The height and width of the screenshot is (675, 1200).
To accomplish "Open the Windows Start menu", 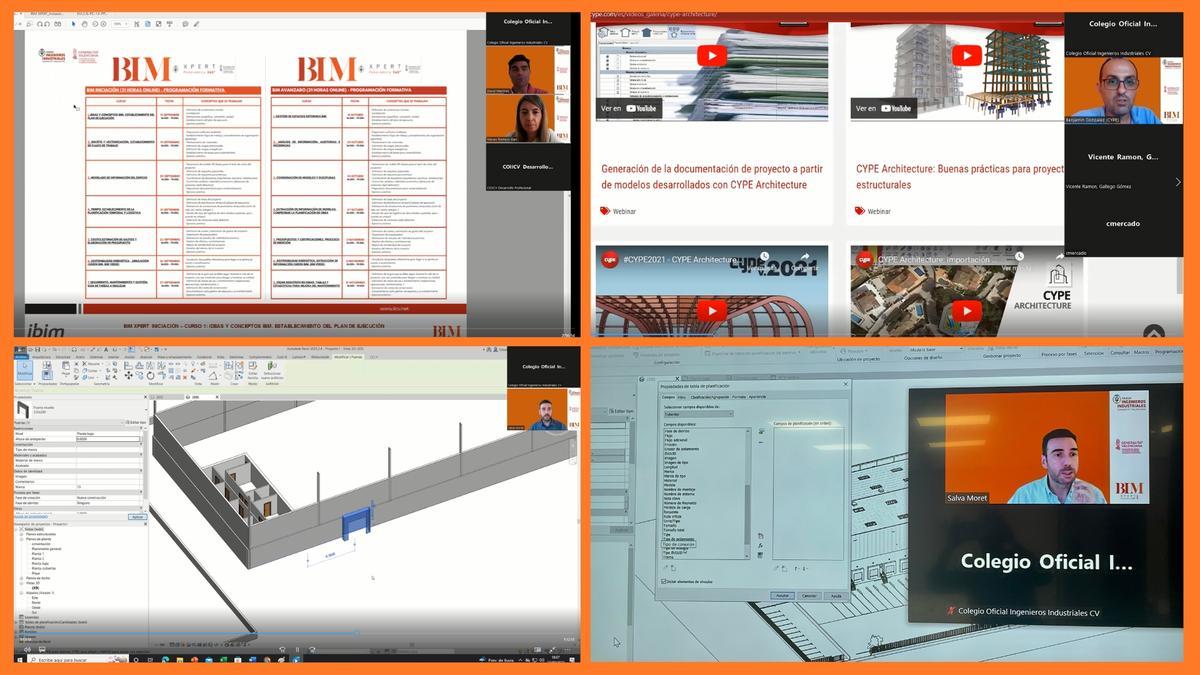I will pos(19,660).
